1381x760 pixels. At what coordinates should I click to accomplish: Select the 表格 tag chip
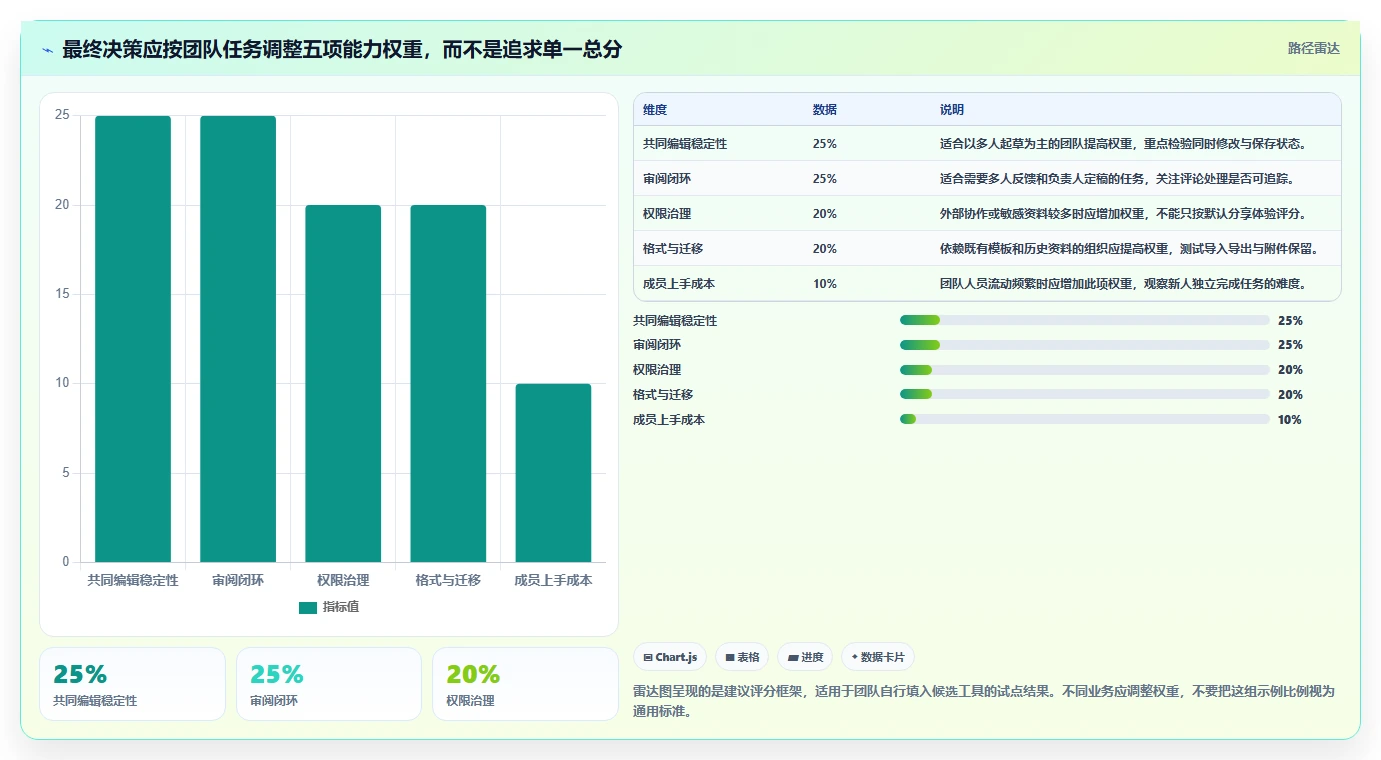coord(742,657)
